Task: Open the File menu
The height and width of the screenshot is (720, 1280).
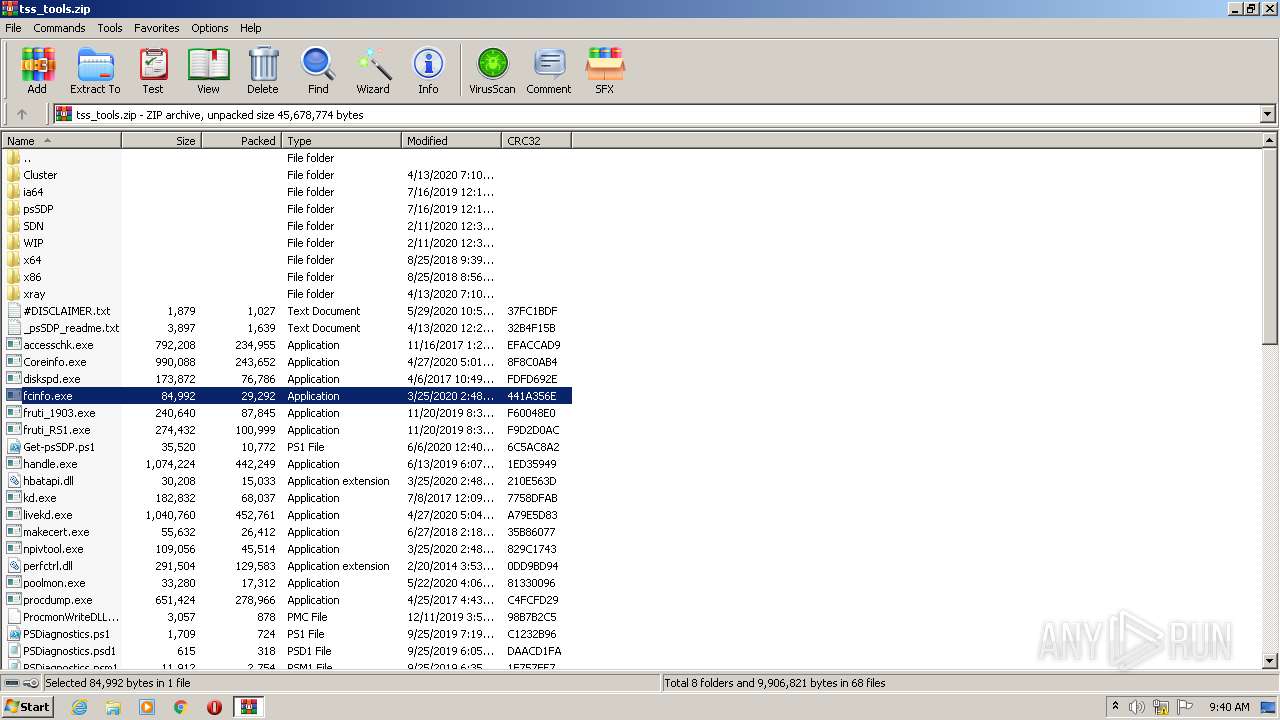Action: pyautogui.click(x=13, y=28)
